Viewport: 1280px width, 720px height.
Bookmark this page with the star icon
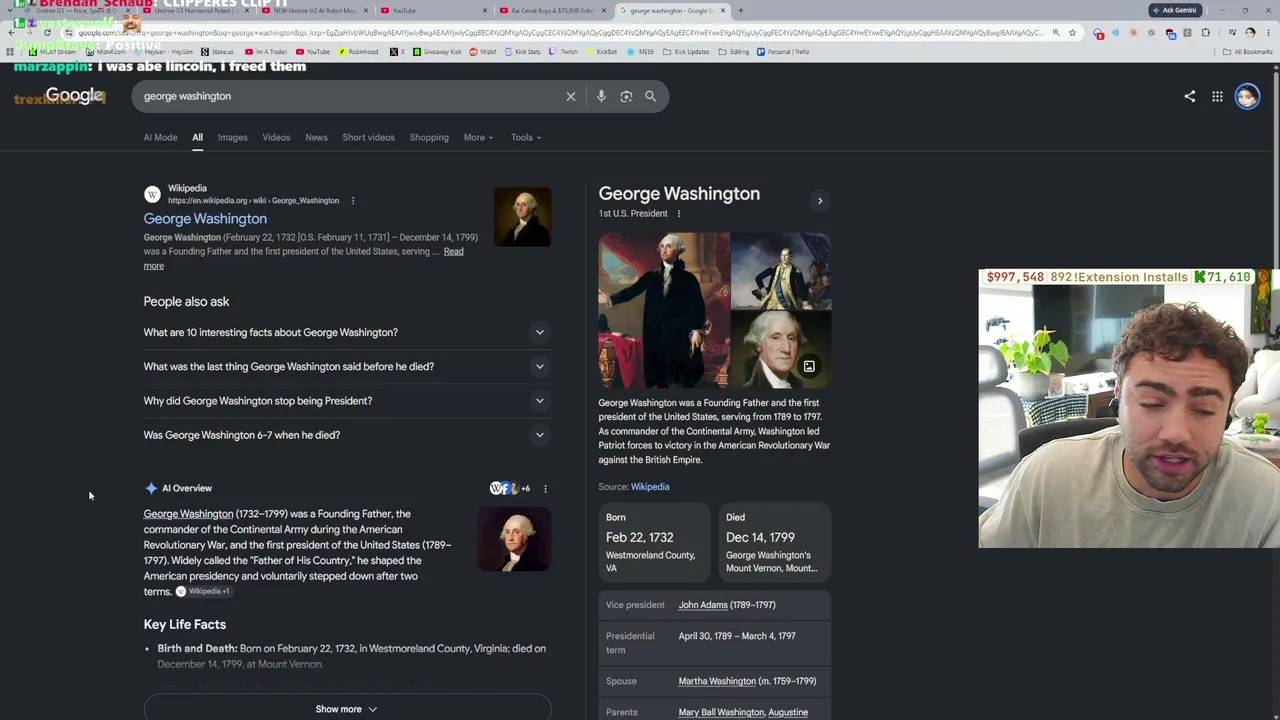[x=1072, y=32]
